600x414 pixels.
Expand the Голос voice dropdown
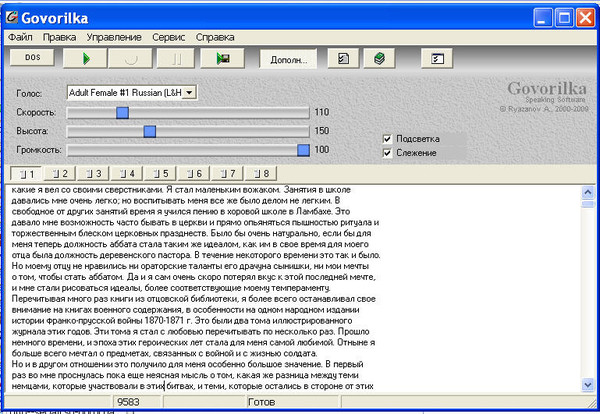coord(189,92)
